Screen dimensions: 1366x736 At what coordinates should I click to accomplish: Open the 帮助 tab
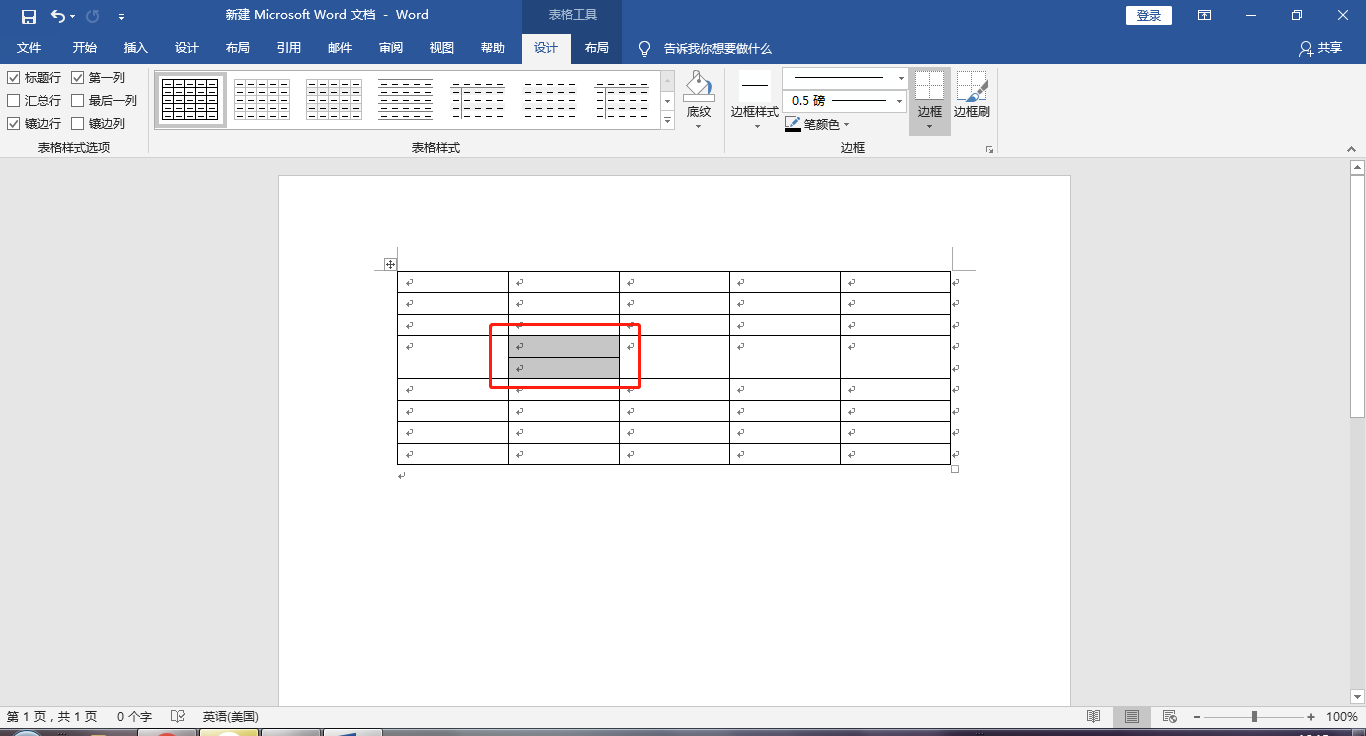pos(493,48)
